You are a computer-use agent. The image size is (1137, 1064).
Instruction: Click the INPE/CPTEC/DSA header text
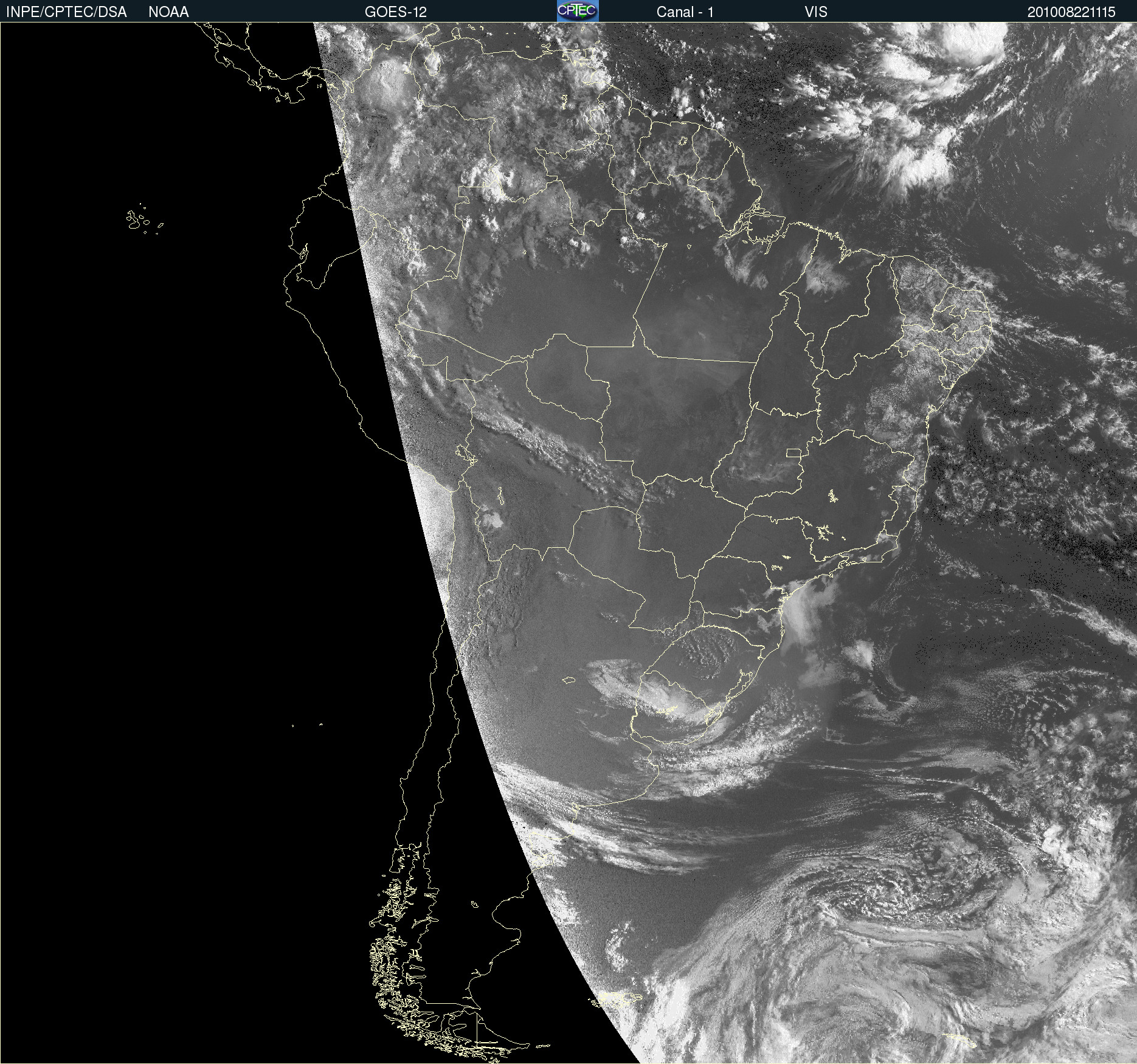coord(66,12)
